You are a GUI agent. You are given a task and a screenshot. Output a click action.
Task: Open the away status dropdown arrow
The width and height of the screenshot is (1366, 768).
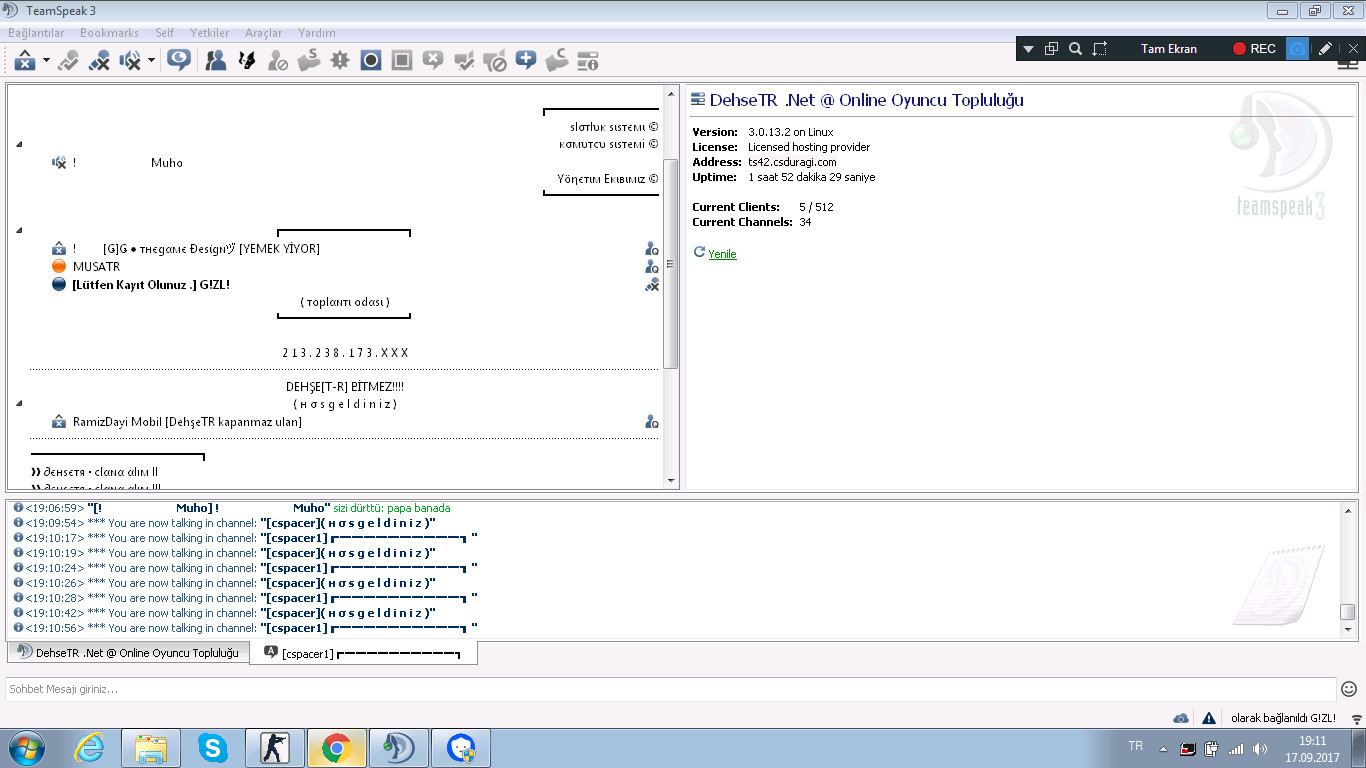pyautogui.click(x=46, y=61)
